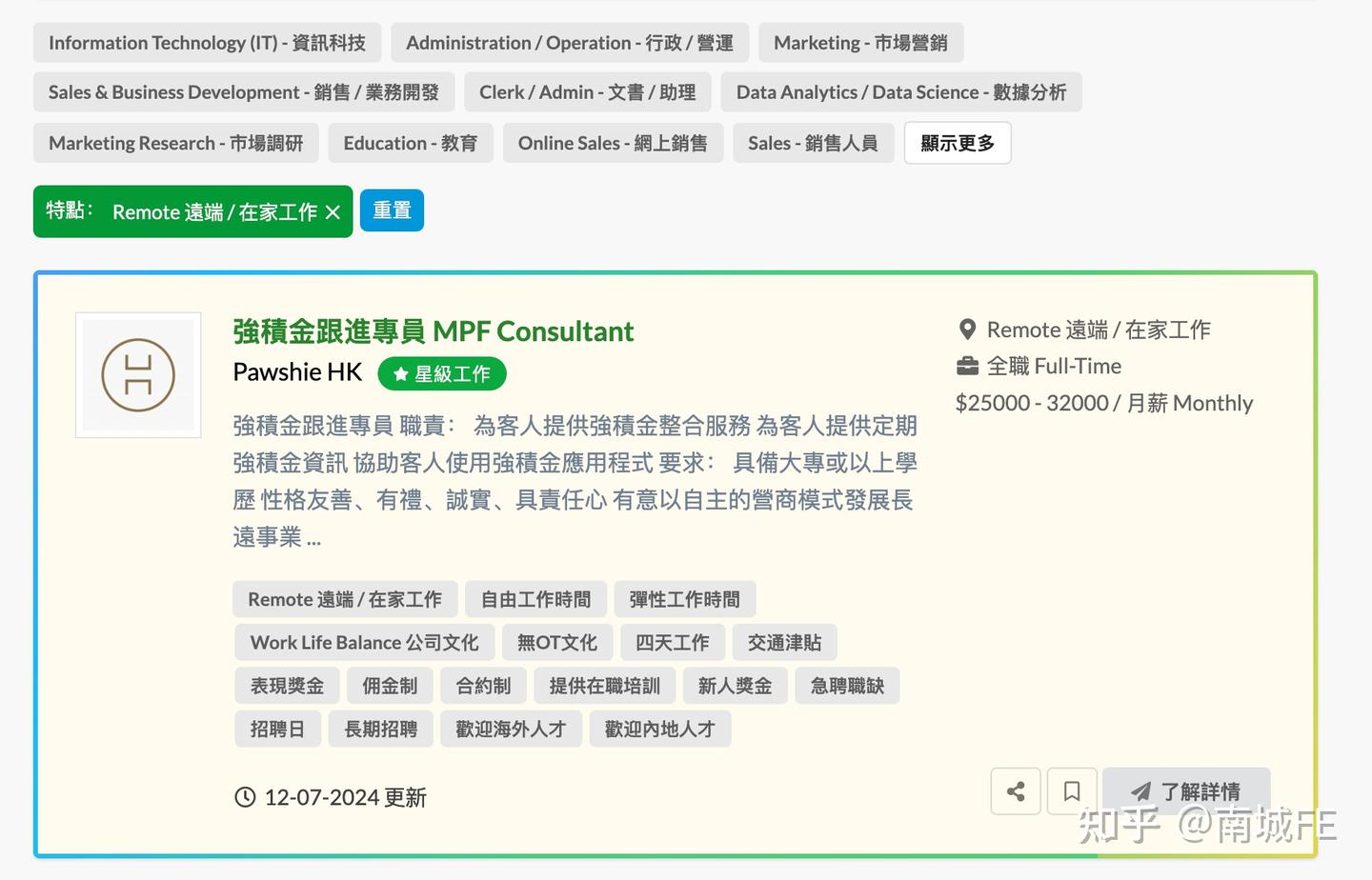Screen dimensions: 1372x880
Task: Open Pawshie HK company link
Action: [297, 372]
